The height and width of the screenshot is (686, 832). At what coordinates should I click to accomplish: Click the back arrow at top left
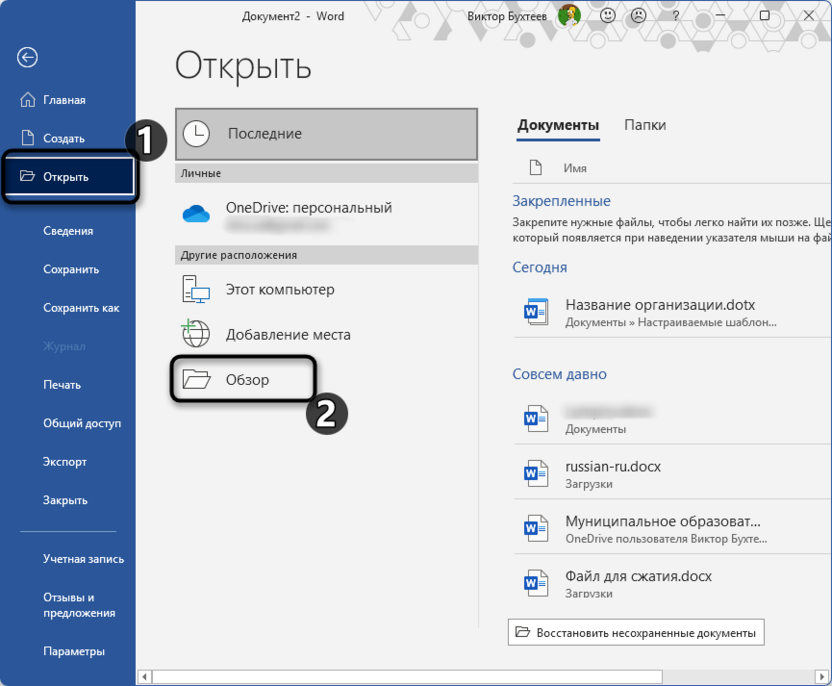click(x=27, y=58)
